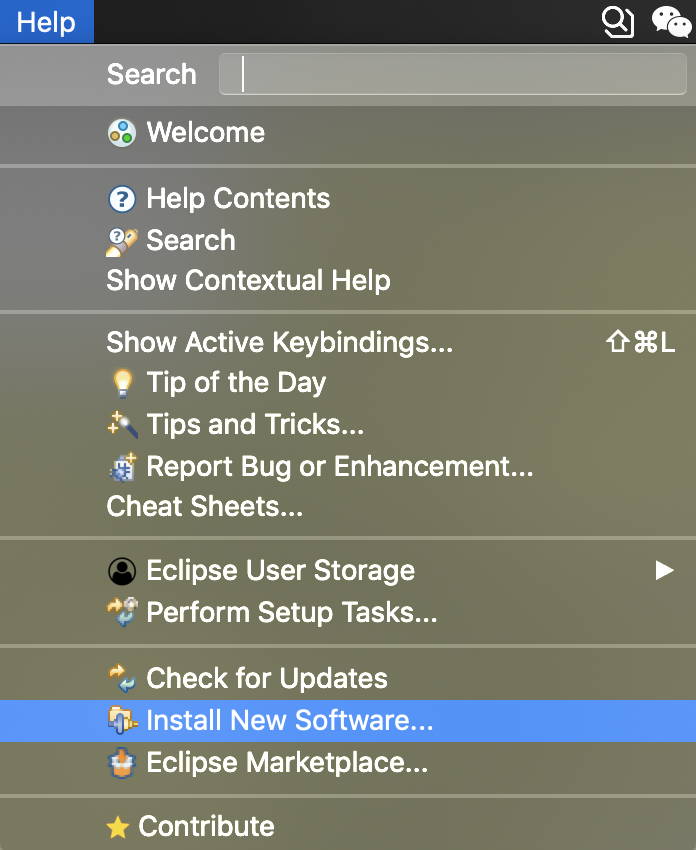
Task: Open Cheat Sheets...
Action: tap(348, 506)
